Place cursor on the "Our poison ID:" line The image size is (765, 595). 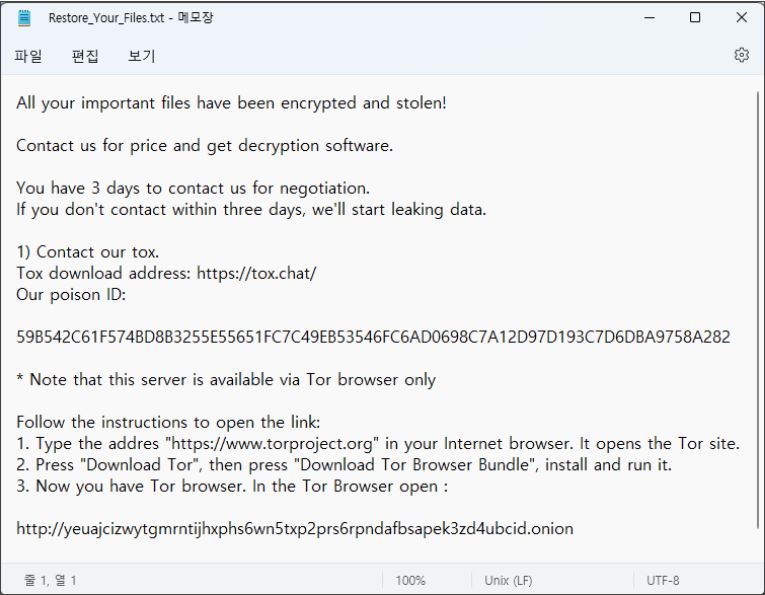tap(71, 295)
